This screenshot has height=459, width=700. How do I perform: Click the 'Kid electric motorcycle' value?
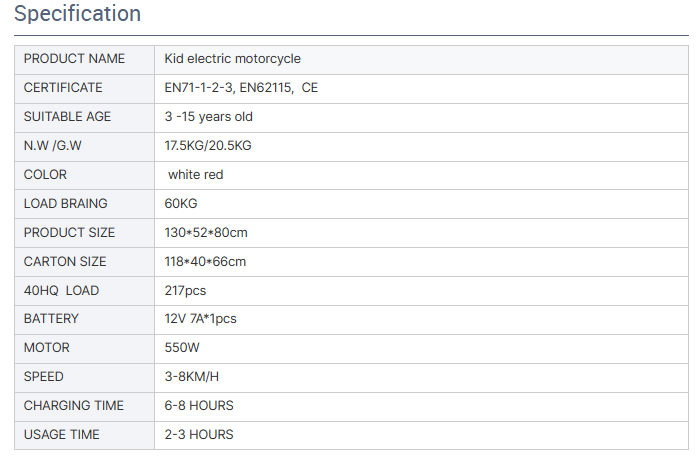(x=233, y=59)
